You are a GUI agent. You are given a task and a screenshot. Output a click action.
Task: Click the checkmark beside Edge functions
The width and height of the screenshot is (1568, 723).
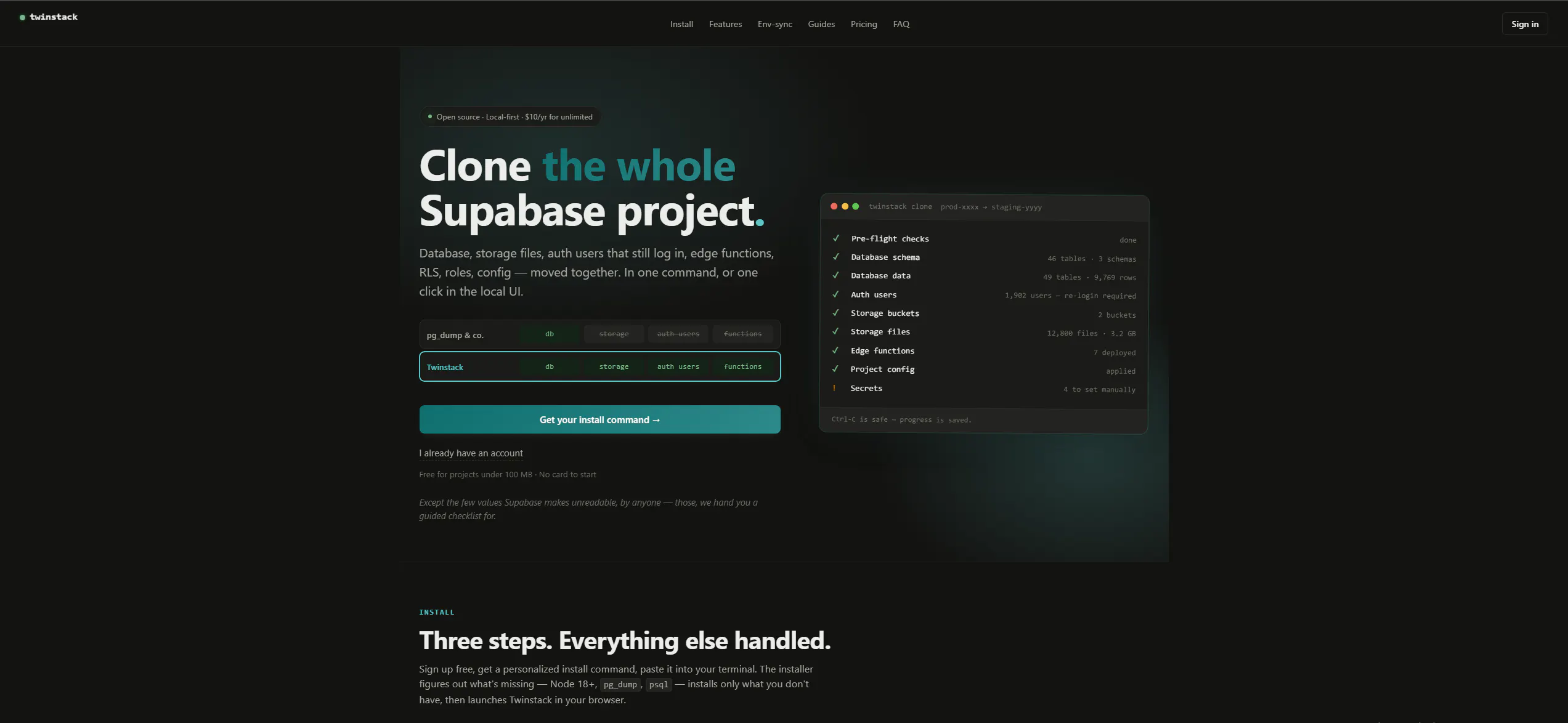click(x=836, y=350)
